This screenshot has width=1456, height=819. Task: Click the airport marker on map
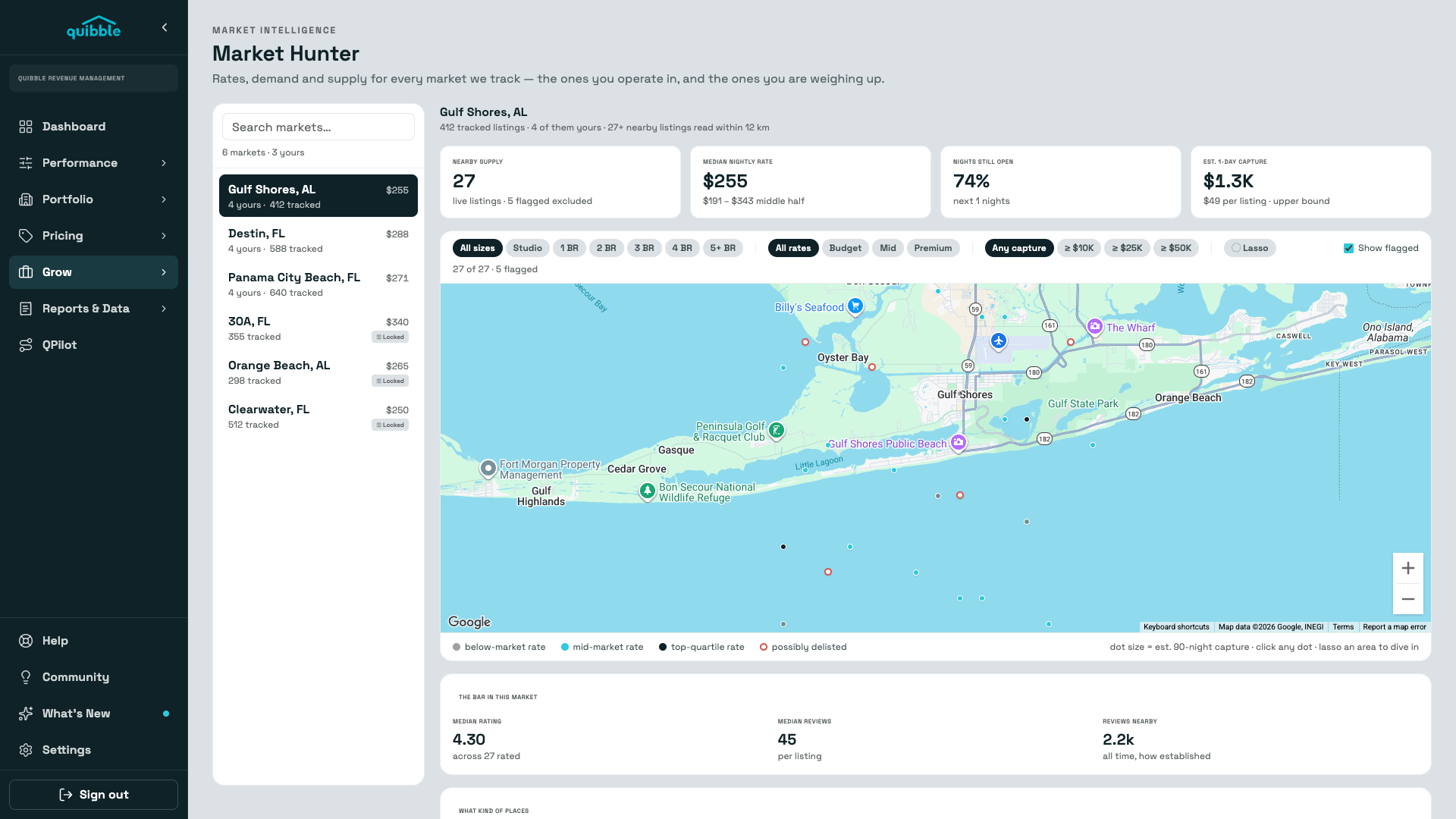tap(999, 341)
